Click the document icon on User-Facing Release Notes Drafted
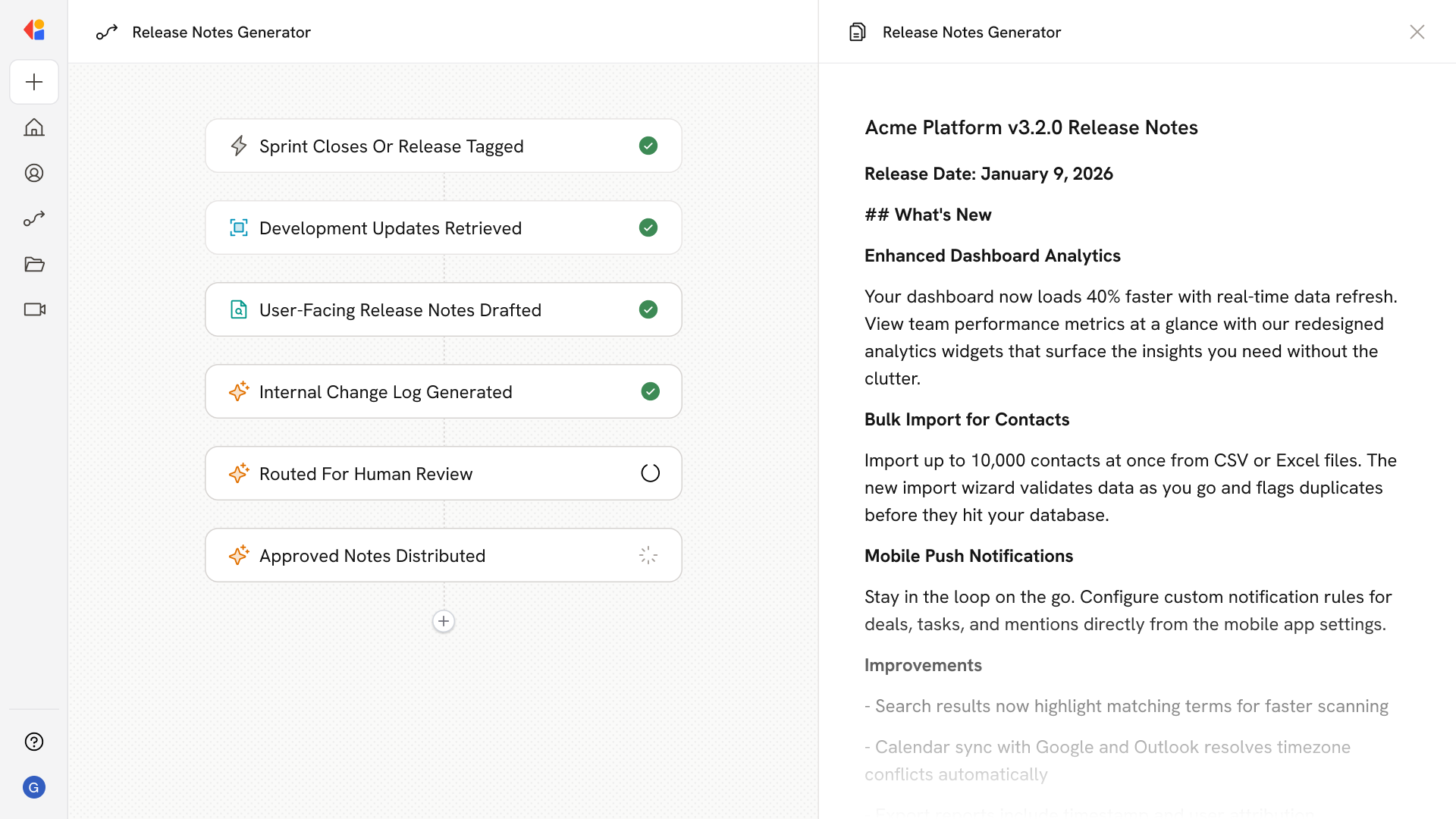 pos(239,309)
